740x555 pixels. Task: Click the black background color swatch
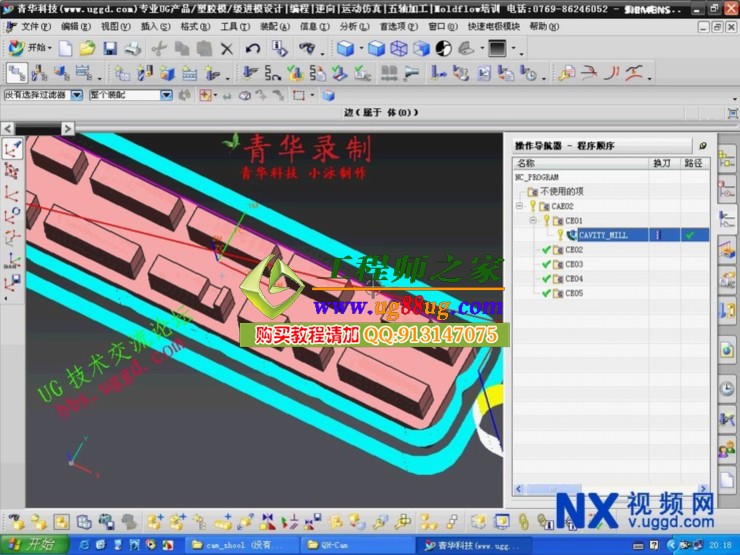point(497,48)
